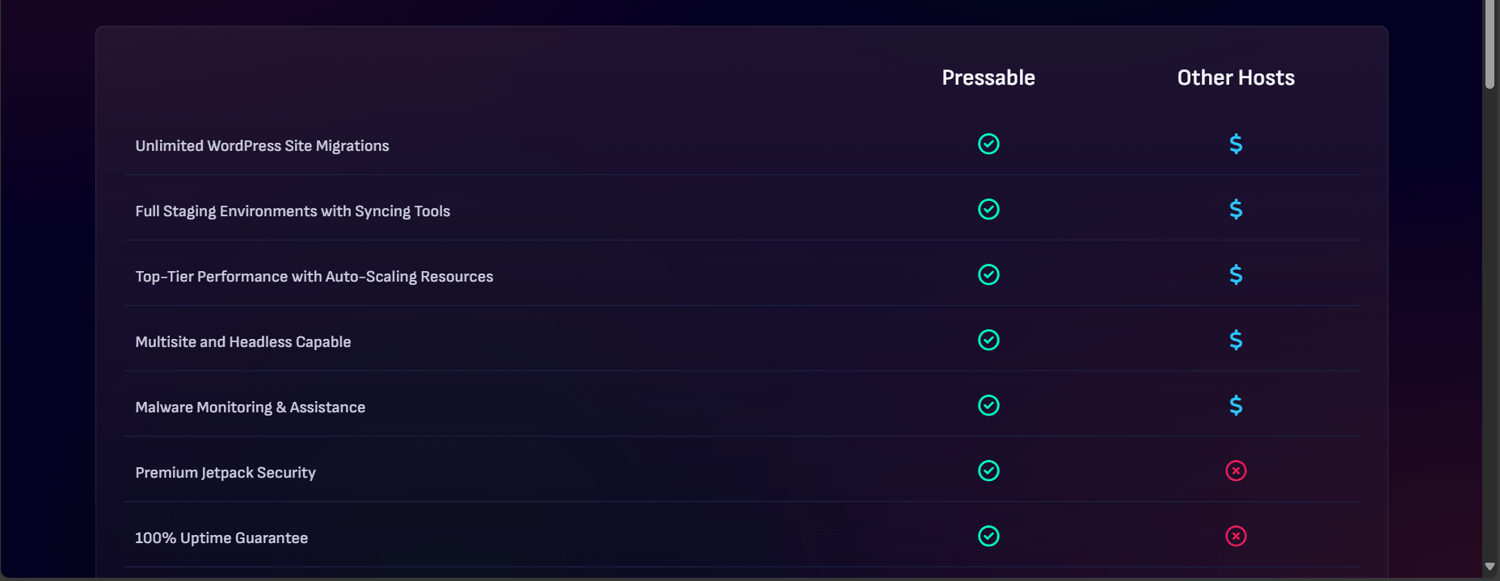The image size is (1500, 581).
Task: Click the Malware Monitoring & Assistance text
Action: [250, 406]
